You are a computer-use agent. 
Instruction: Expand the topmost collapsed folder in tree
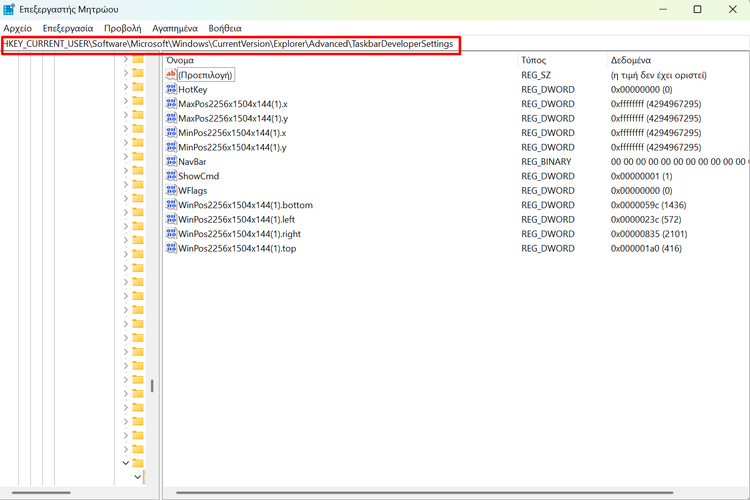pos(126,60)
